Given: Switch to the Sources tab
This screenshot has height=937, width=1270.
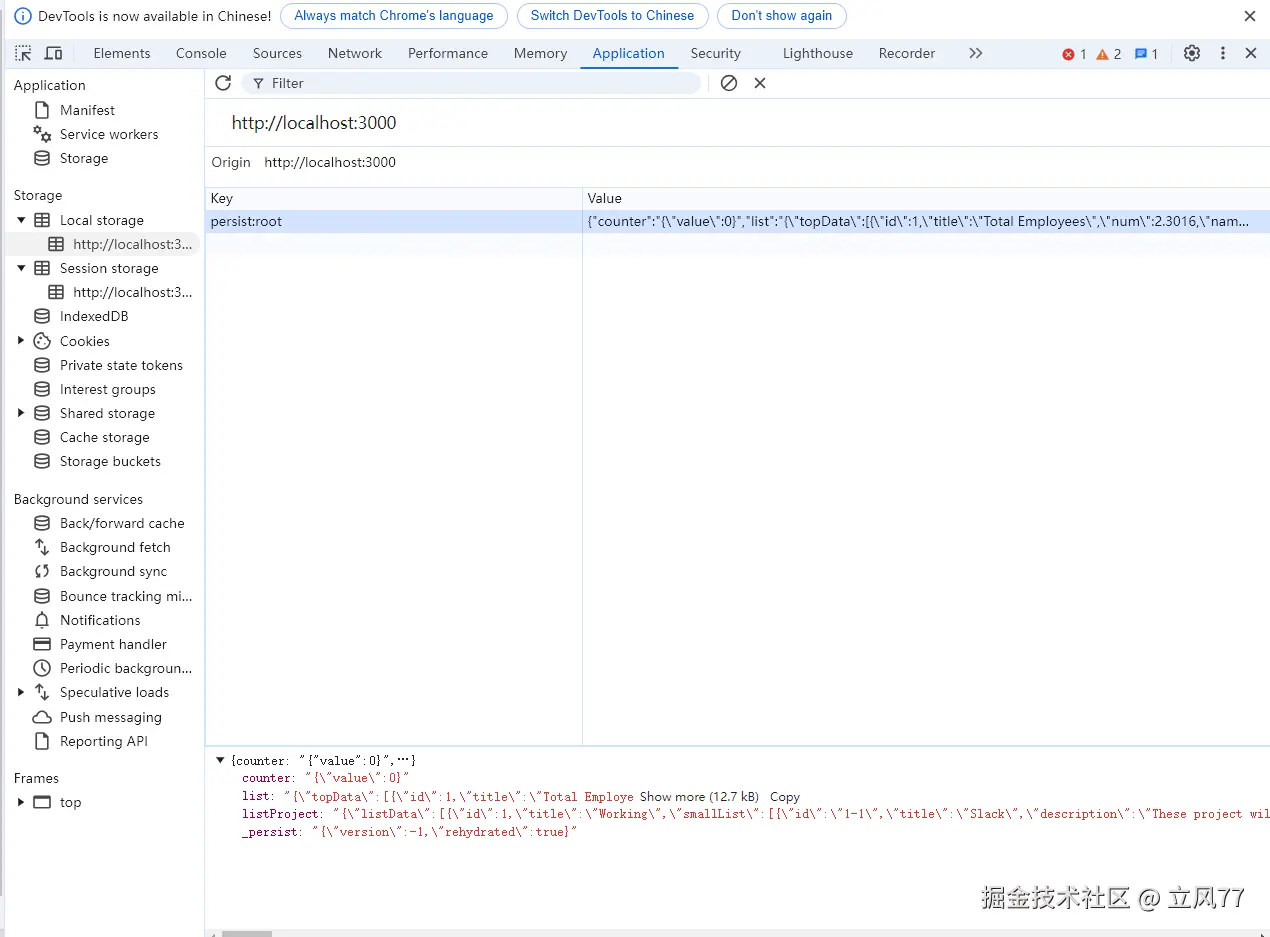Looking at the screenshot, I should click(x=277, y=53).
